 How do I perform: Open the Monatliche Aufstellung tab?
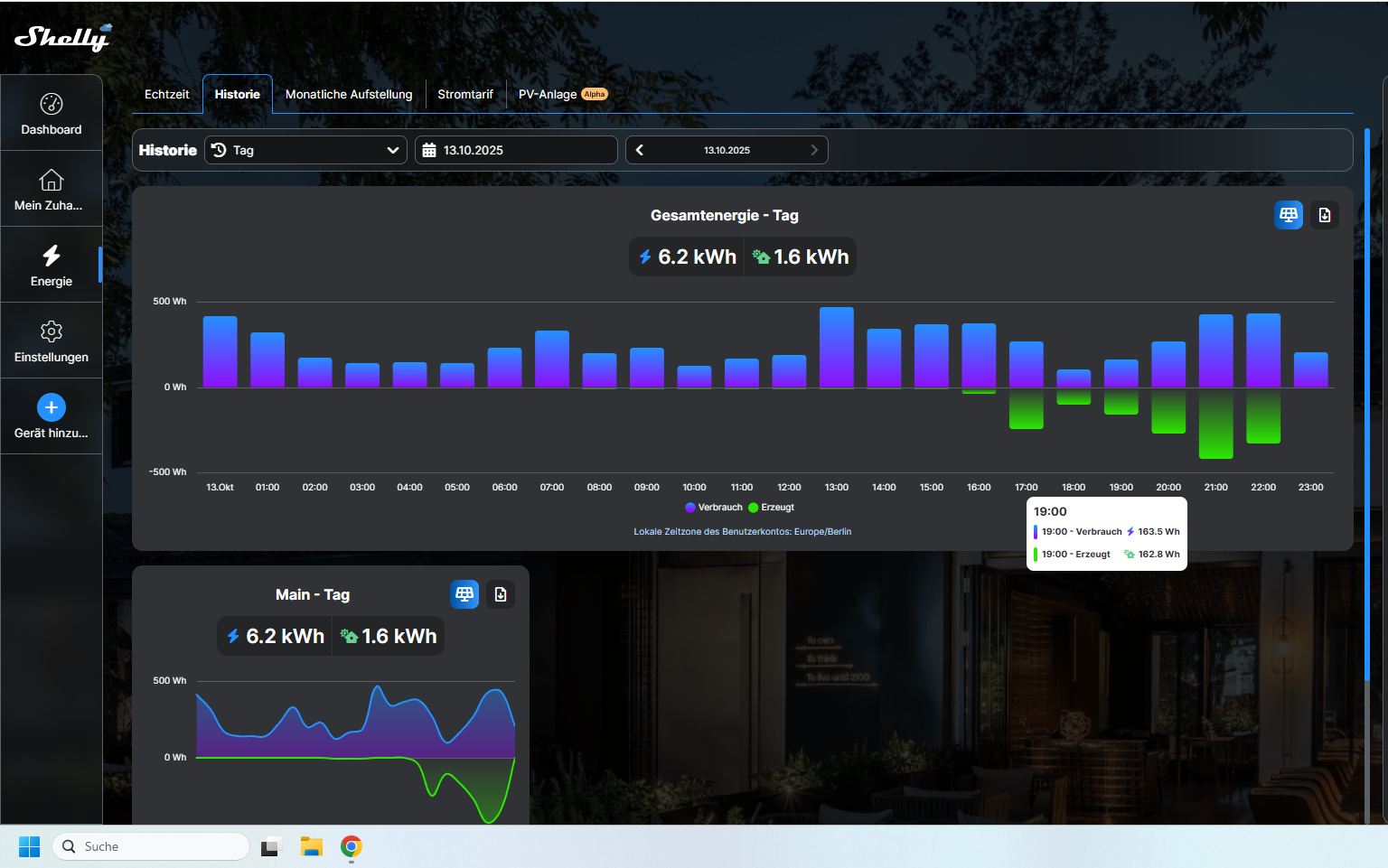pyautogui.click(x=349, y=94)
